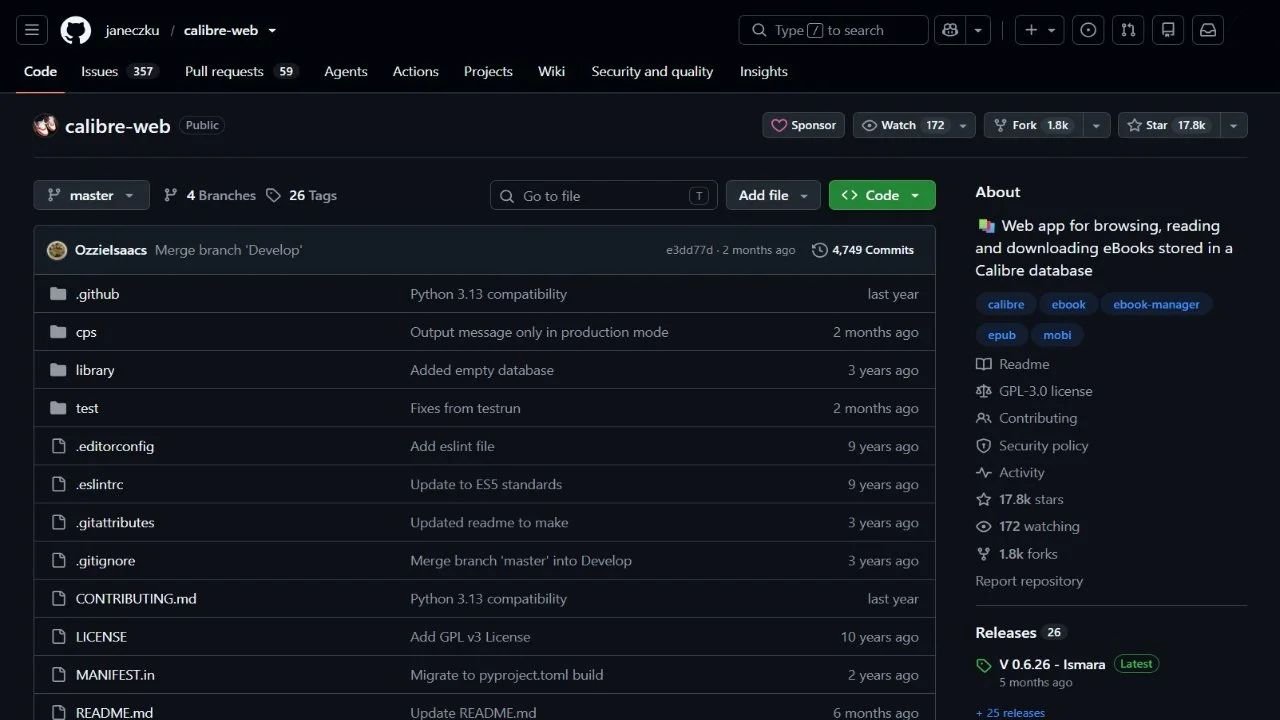Open CONTRIBUTING.md file
Image resolution: width=1280 pixels, height=720 pixels.
click(136, 599)
